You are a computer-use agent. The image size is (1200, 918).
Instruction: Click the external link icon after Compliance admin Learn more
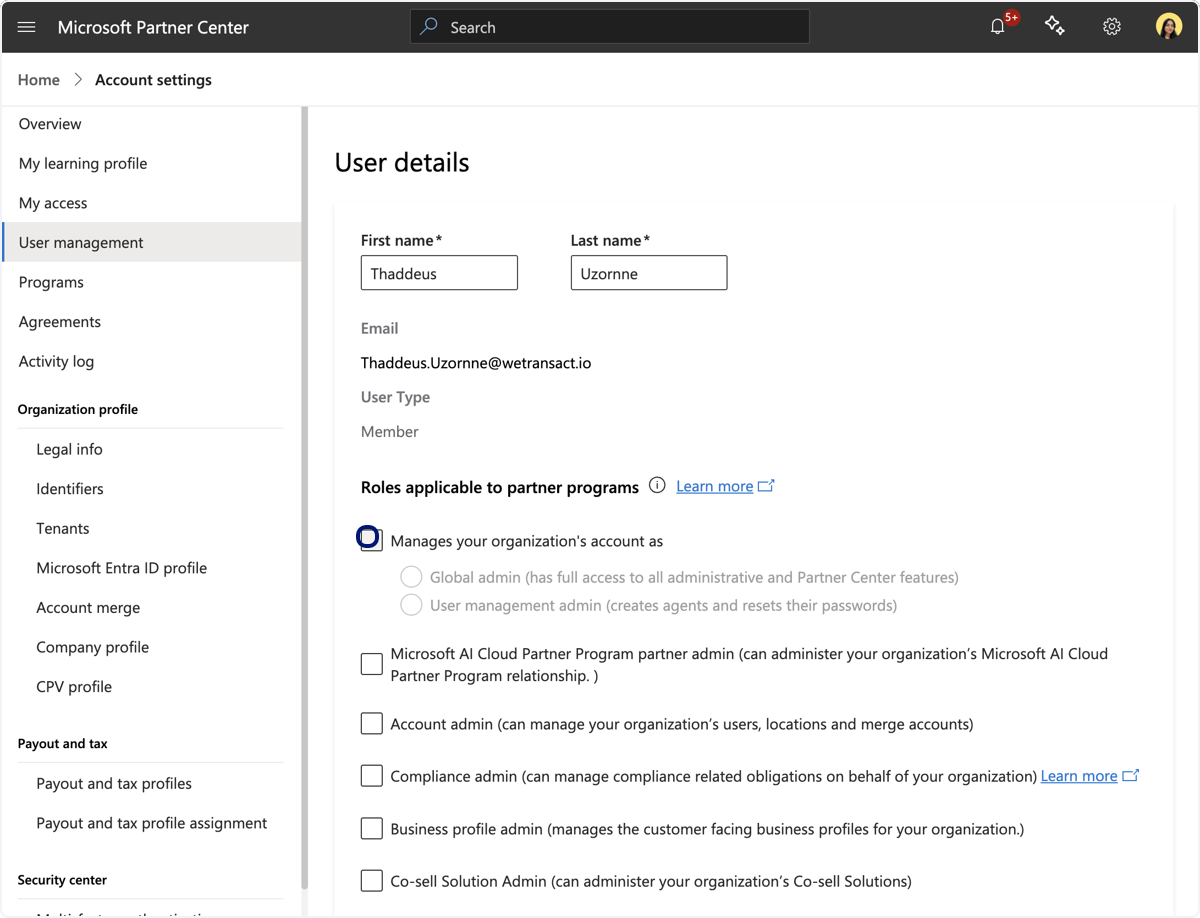[x=1131, y=775]
